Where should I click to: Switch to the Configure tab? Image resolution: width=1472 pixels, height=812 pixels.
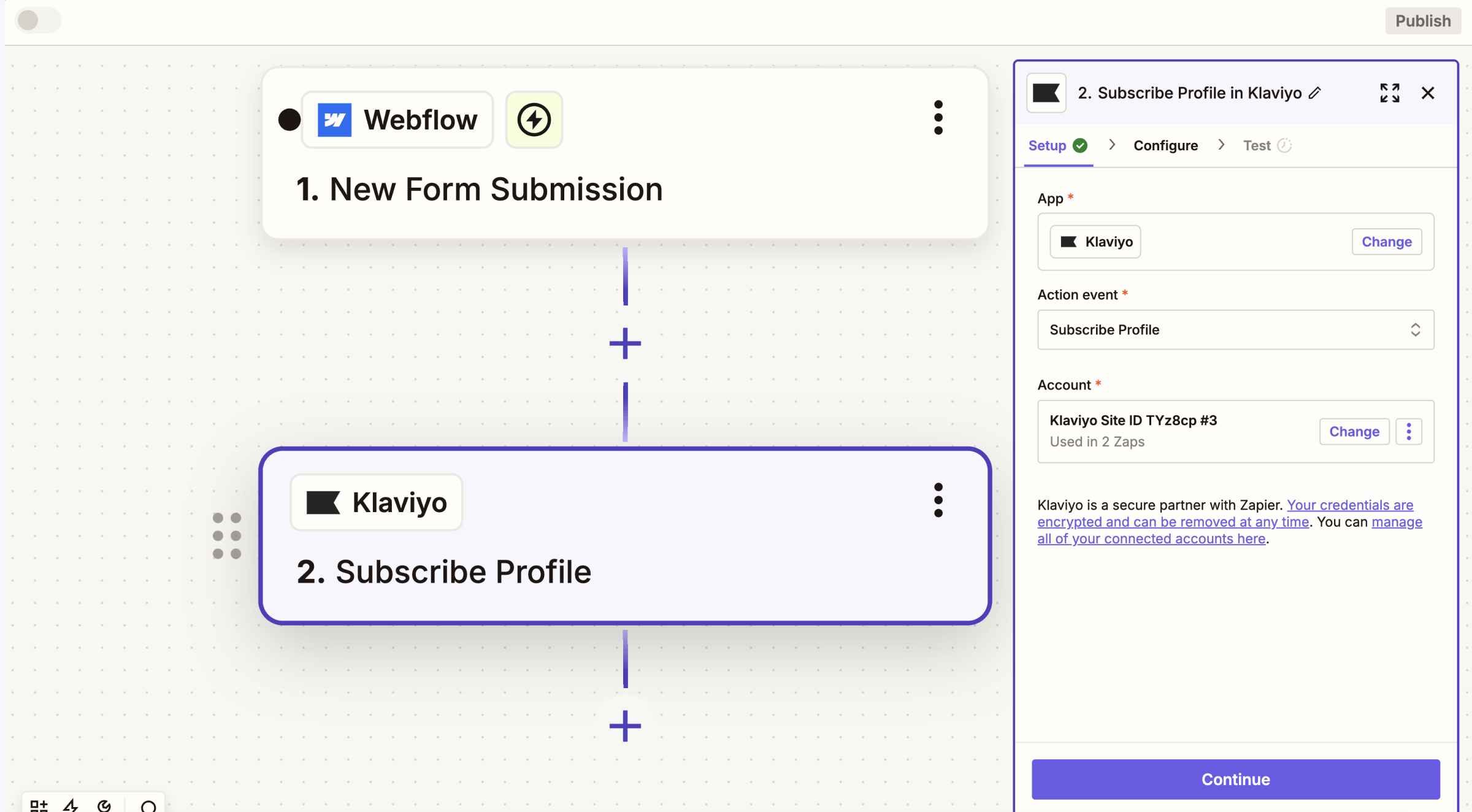click(x=1165, y=145)
